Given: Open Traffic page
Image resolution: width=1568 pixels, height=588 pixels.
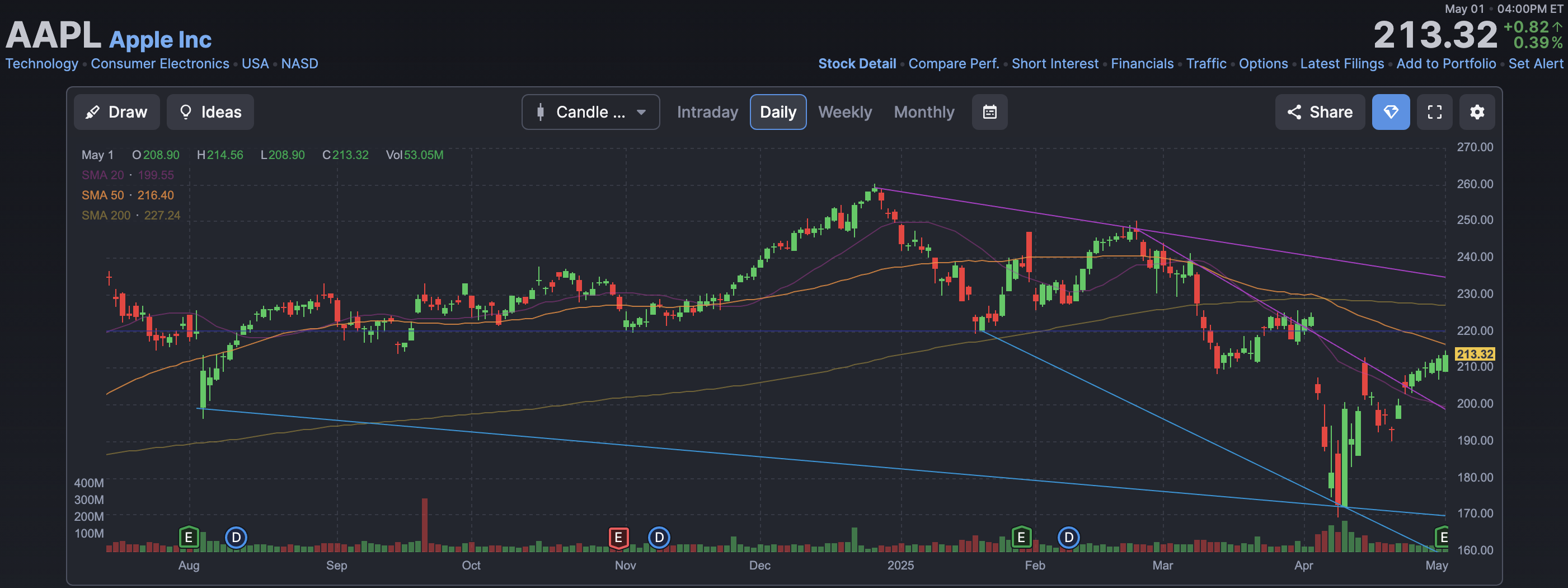Looking at the screenshot, I should [x=1206, y=63].
